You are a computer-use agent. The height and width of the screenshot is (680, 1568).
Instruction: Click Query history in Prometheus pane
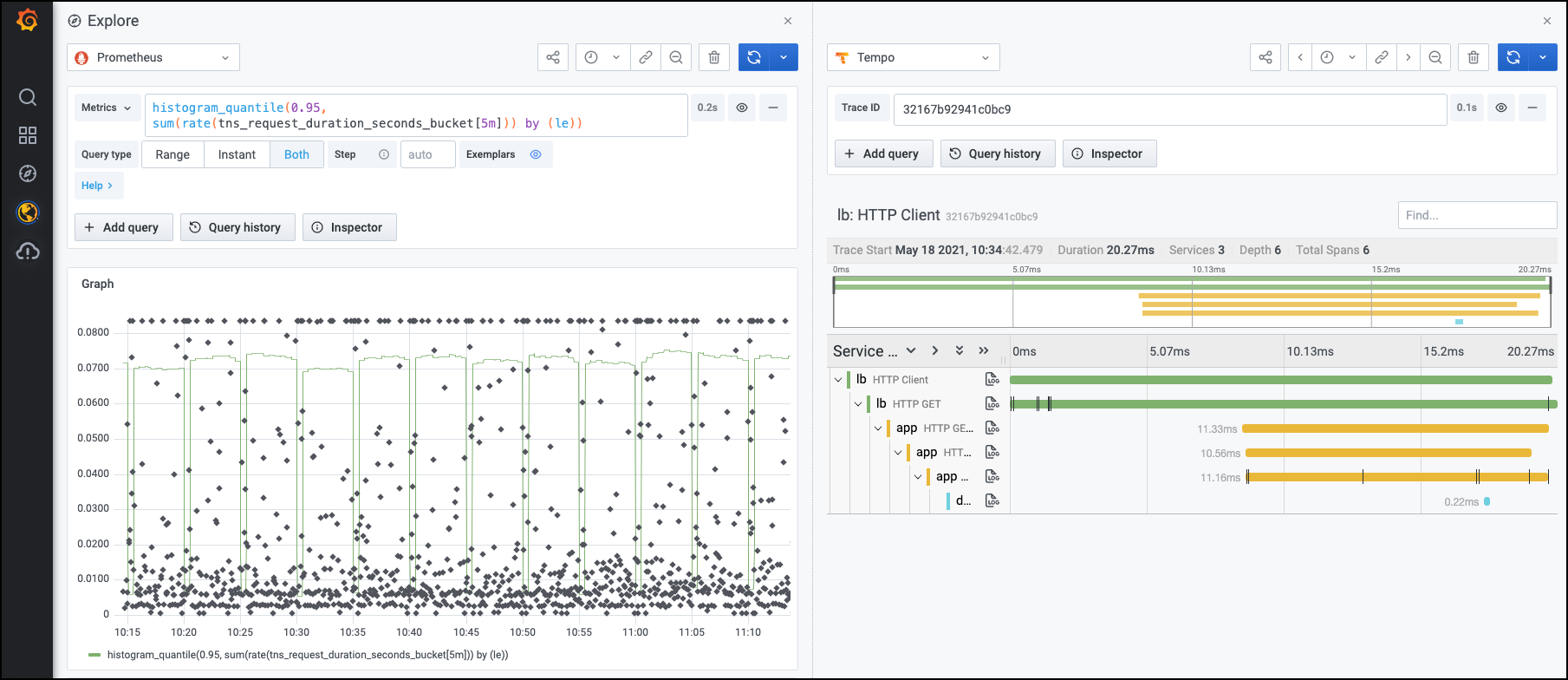click(236, 227)
